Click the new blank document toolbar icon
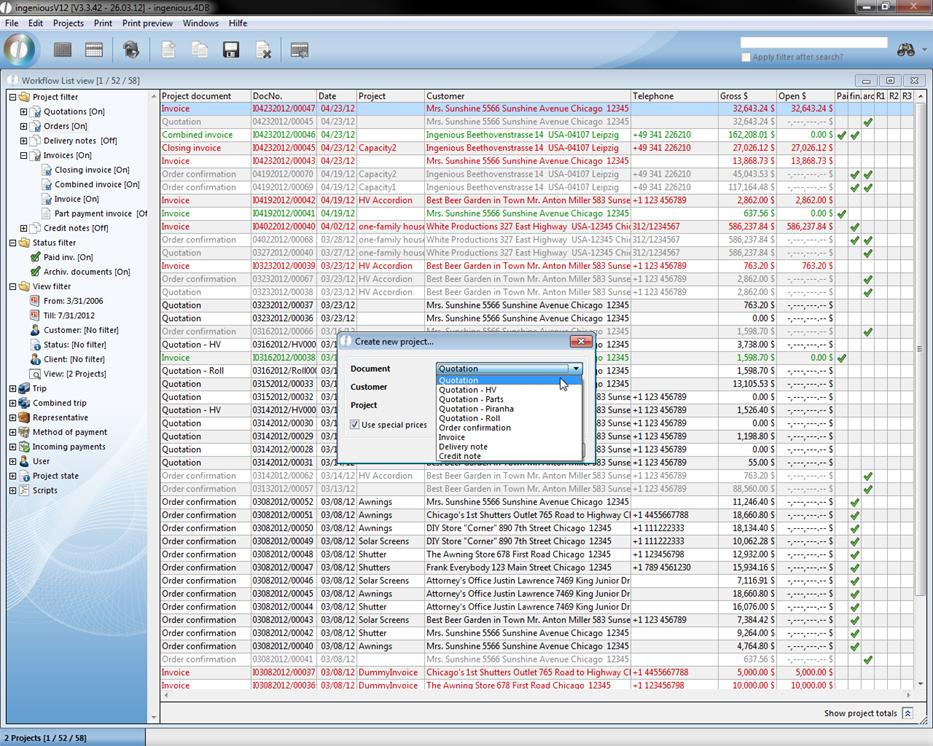 click(x=169, y=50)
